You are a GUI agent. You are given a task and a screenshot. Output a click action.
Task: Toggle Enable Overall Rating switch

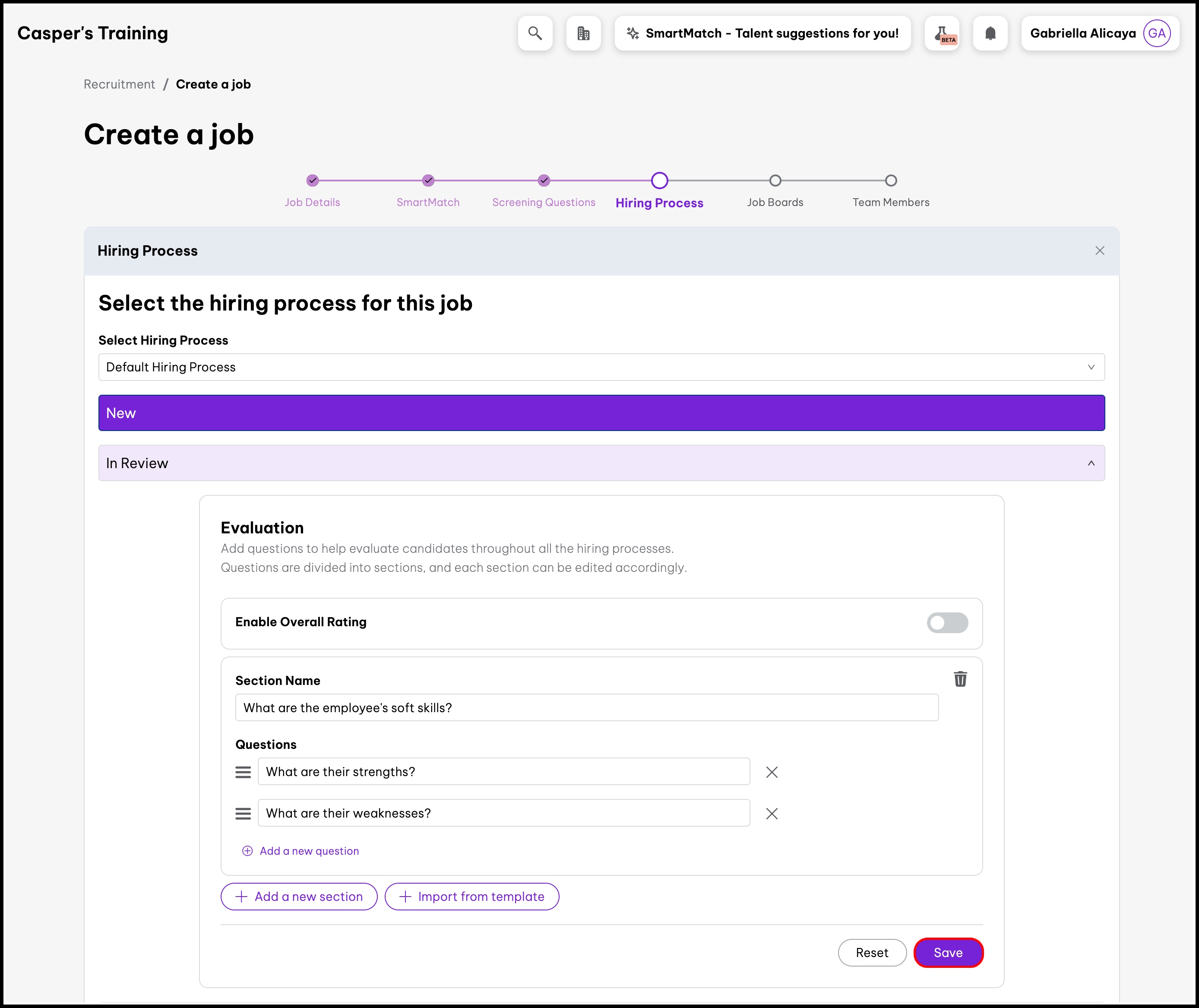pos(947,622)
